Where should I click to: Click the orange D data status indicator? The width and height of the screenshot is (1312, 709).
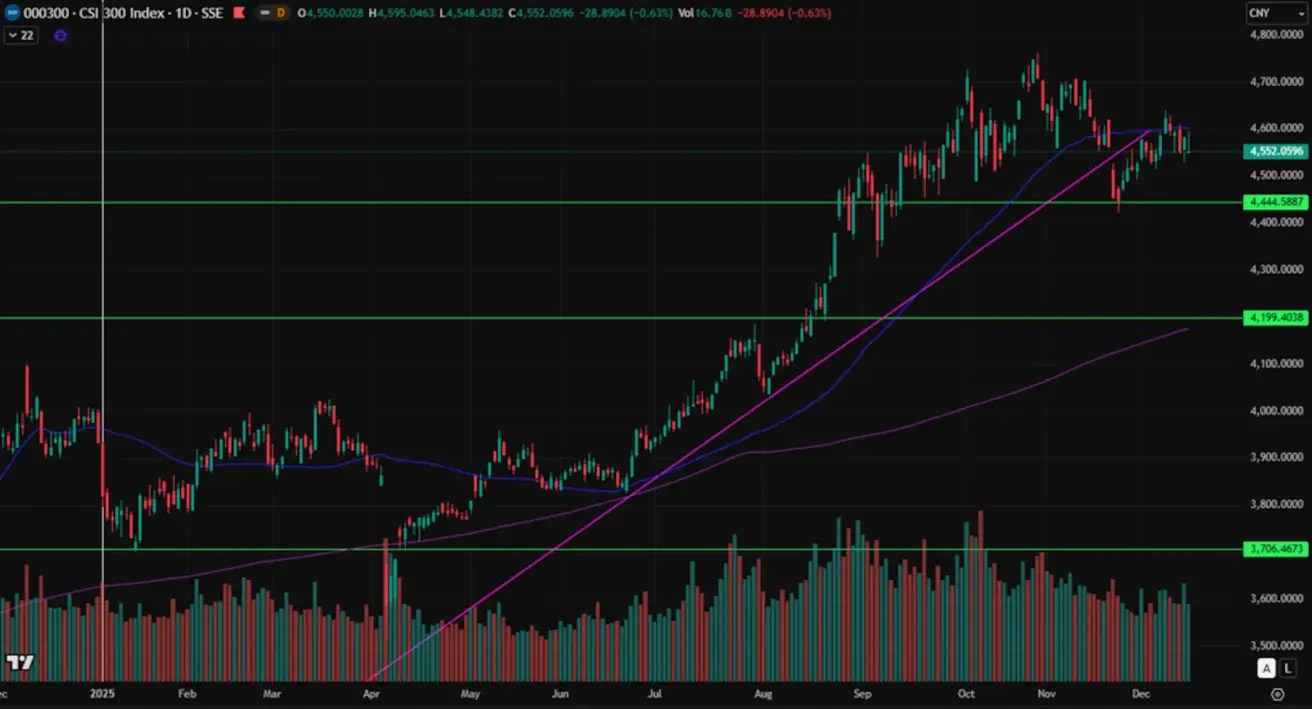pos(280,13)
